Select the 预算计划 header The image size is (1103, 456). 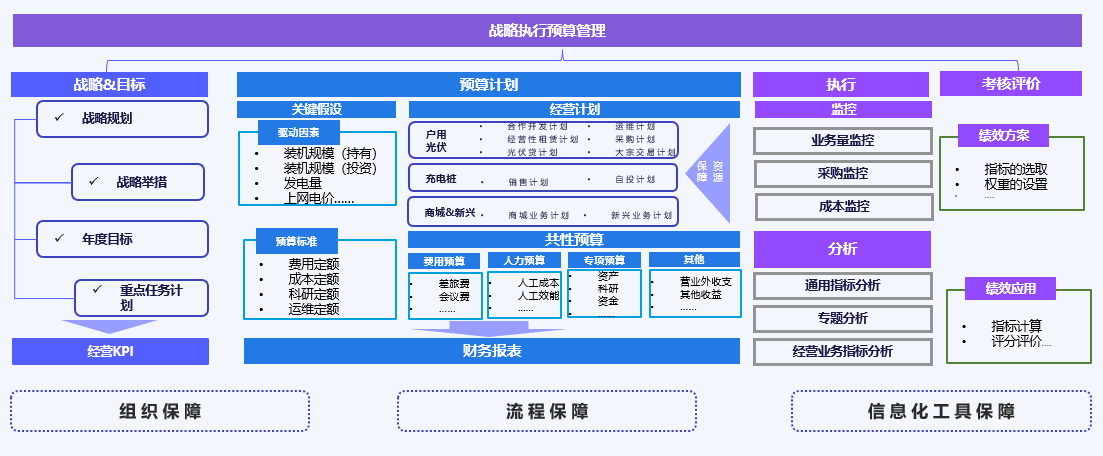(x=489, y=84)
